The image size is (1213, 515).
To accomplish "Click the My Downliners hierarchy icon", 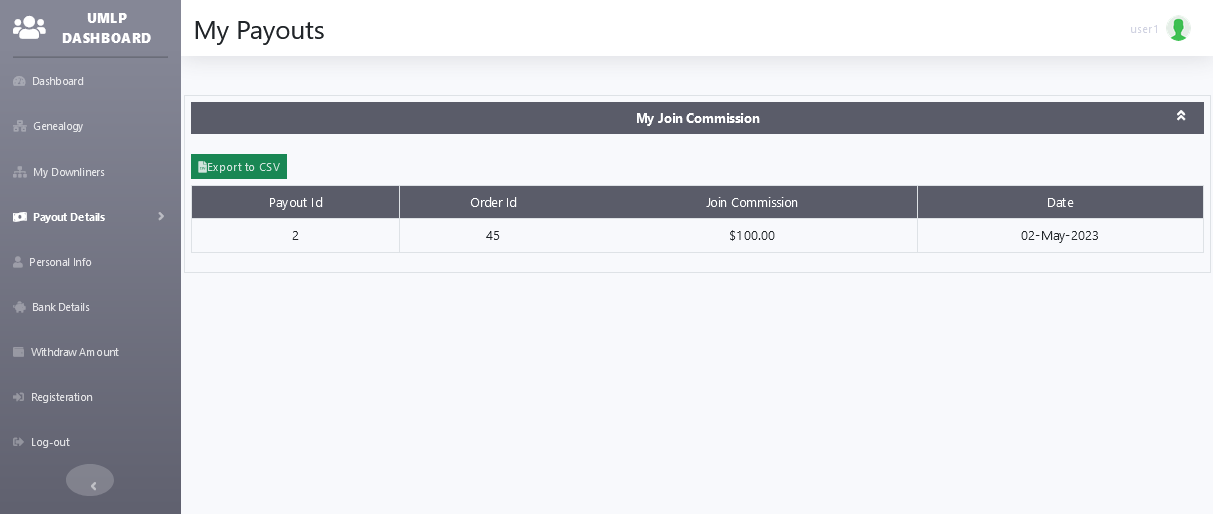I will point(19,172).
